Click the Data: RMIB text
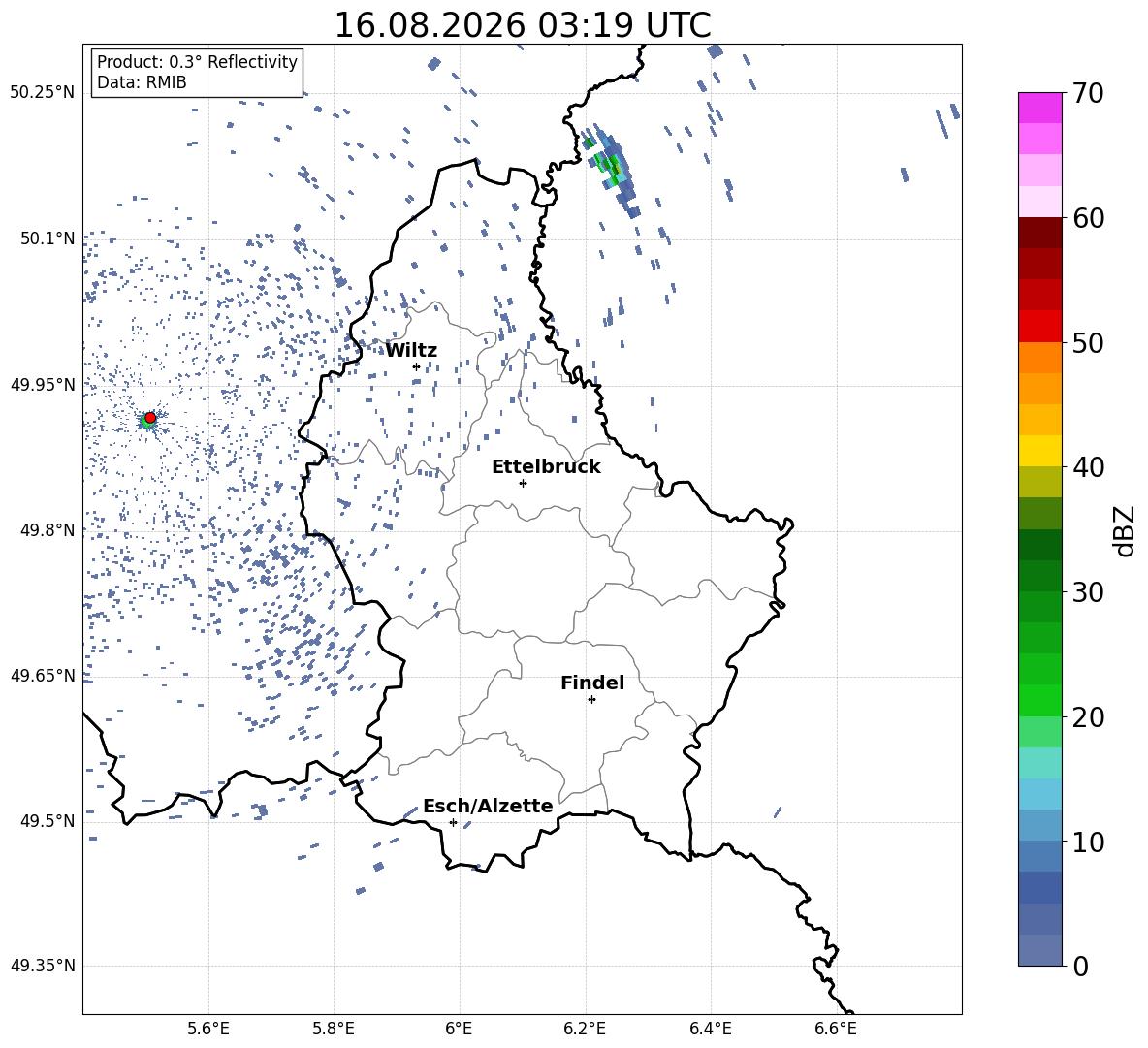 pos(142,82)
